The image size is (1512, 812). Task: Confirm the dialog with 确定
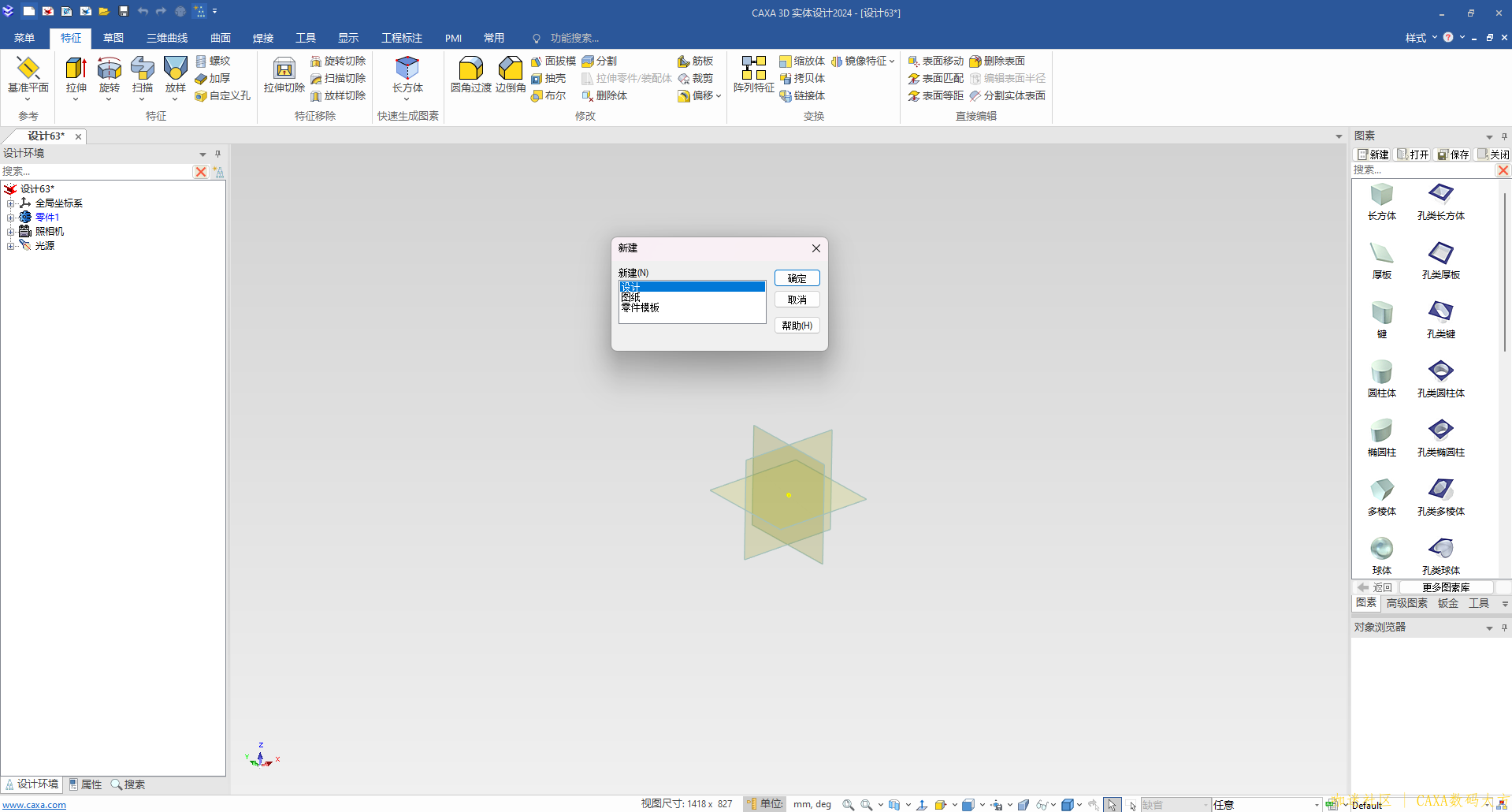point(797,278)
